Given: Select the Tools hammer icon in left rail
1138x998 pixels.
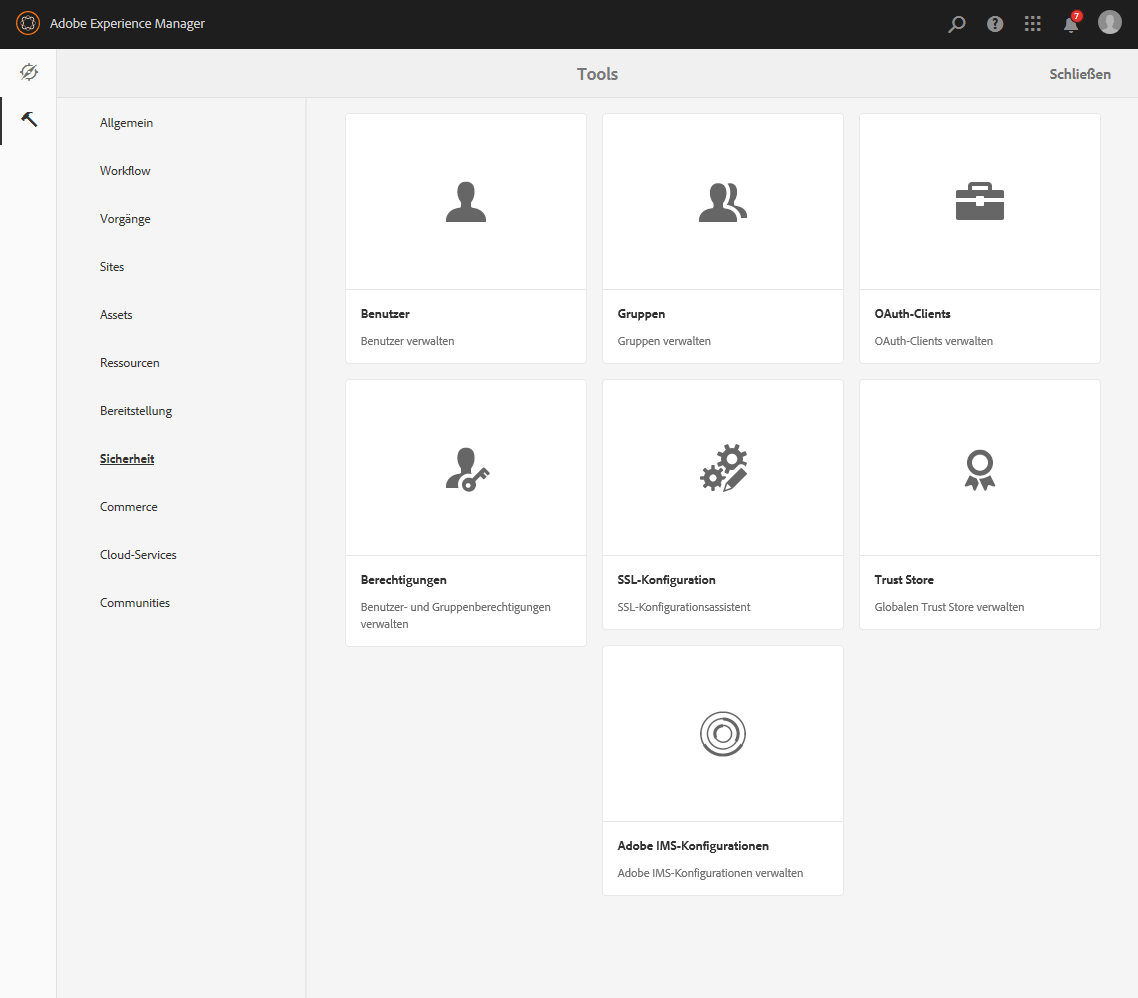Looking at the screenshot, I should pyautogui.click(x=29, y=119).
